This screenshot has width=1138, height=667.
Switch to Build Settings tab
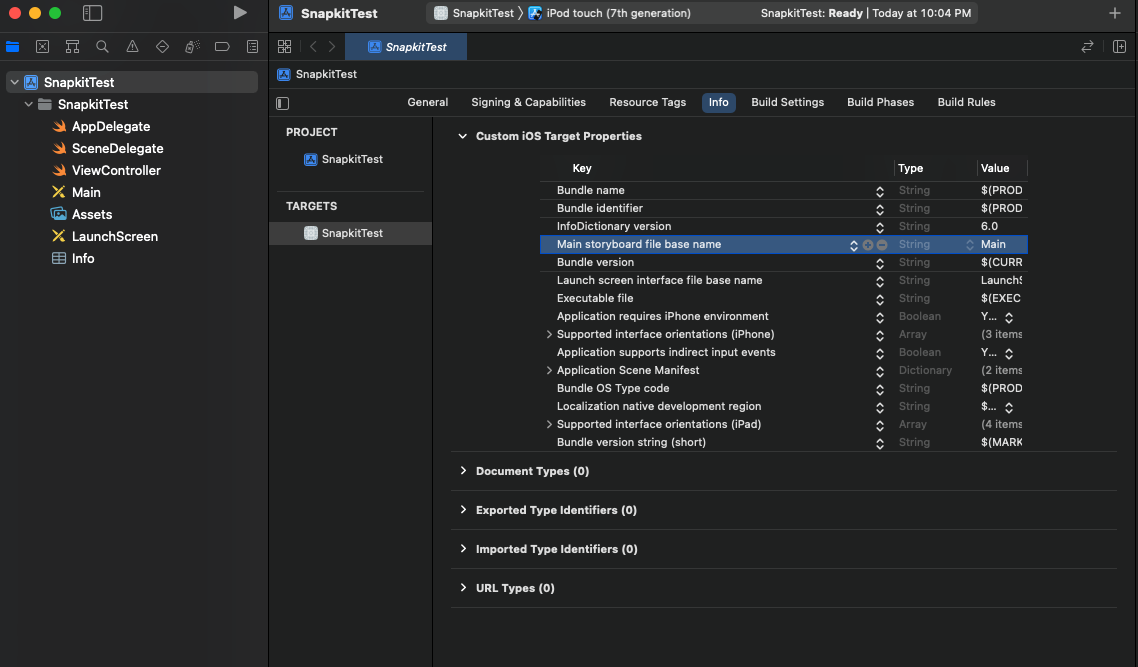point(787,102)
